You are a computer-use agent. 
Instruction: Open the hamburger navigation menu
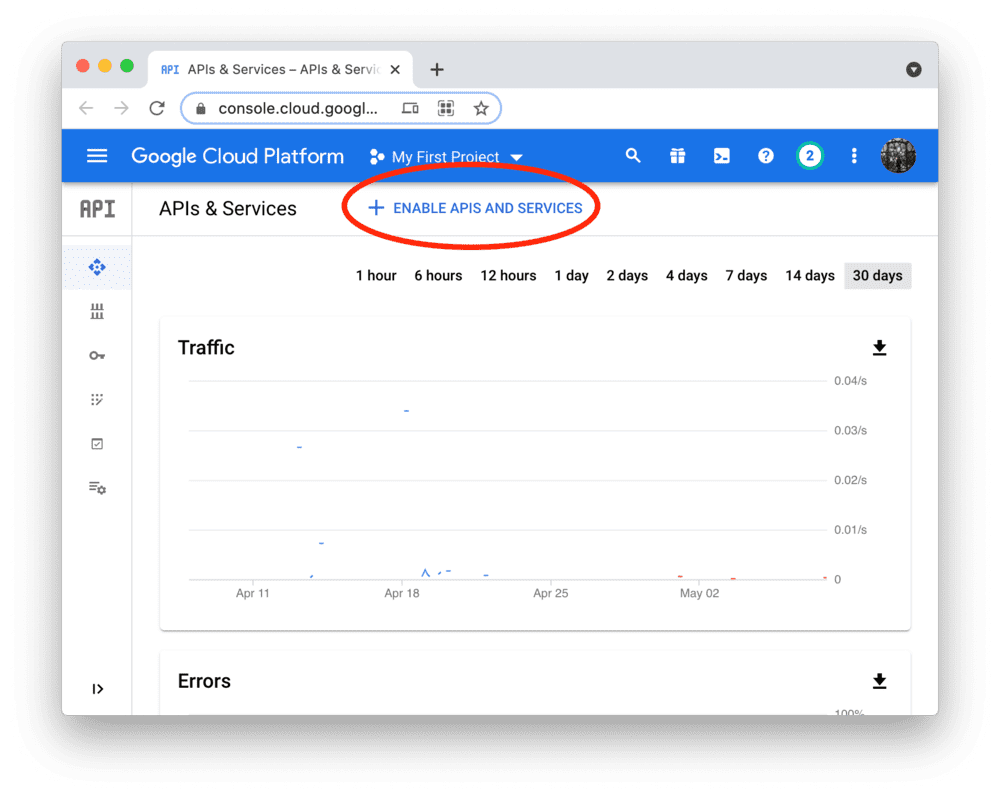click(x=97, y=156)
